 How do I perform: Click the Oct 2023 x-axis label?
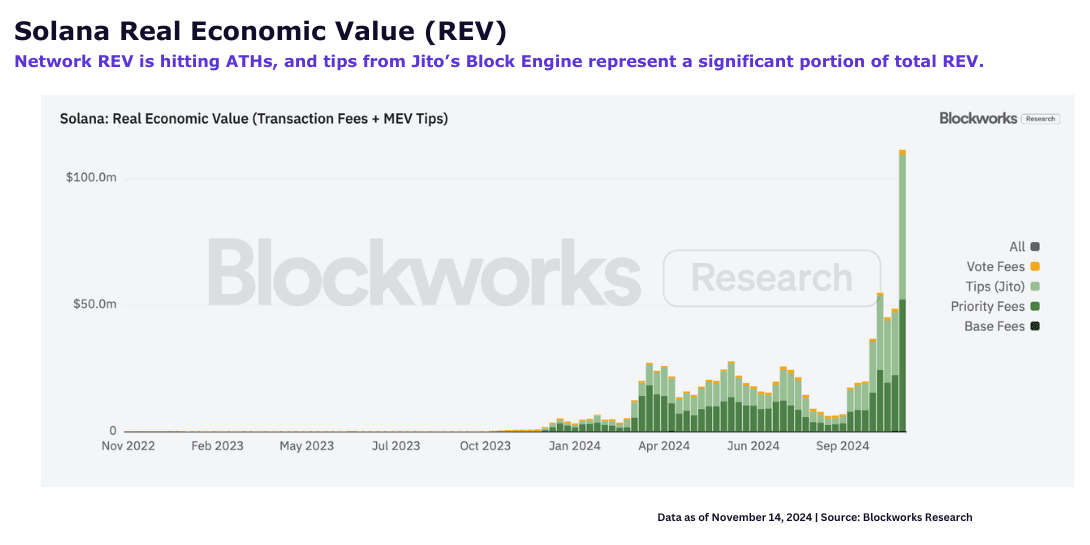(485, 446)
